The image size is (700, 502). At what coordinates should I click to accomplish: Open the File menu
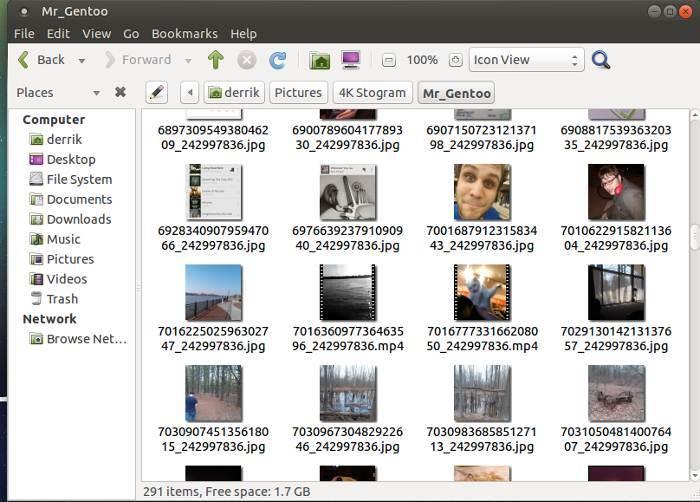tap(24, 34)
